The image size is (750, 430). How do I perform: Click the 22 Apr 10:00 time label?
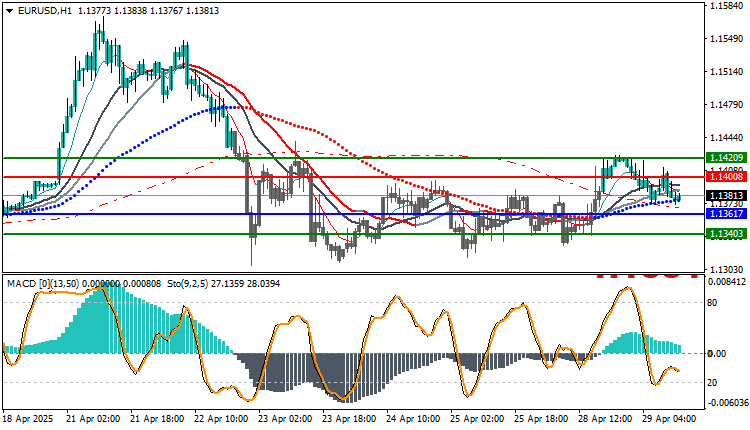pyautogui.click(x=221, y=419)
